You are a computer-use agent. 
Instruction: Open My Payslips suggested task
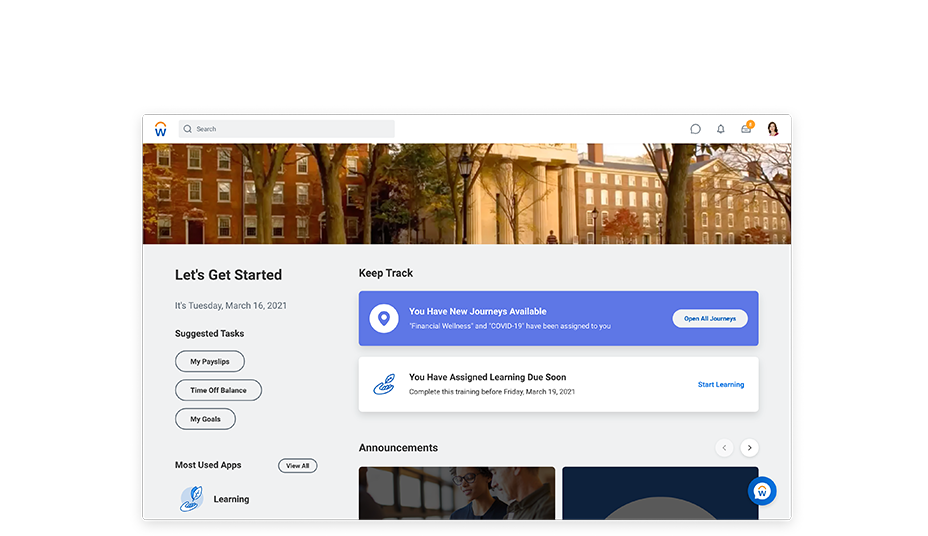click(x=210, y=361)
